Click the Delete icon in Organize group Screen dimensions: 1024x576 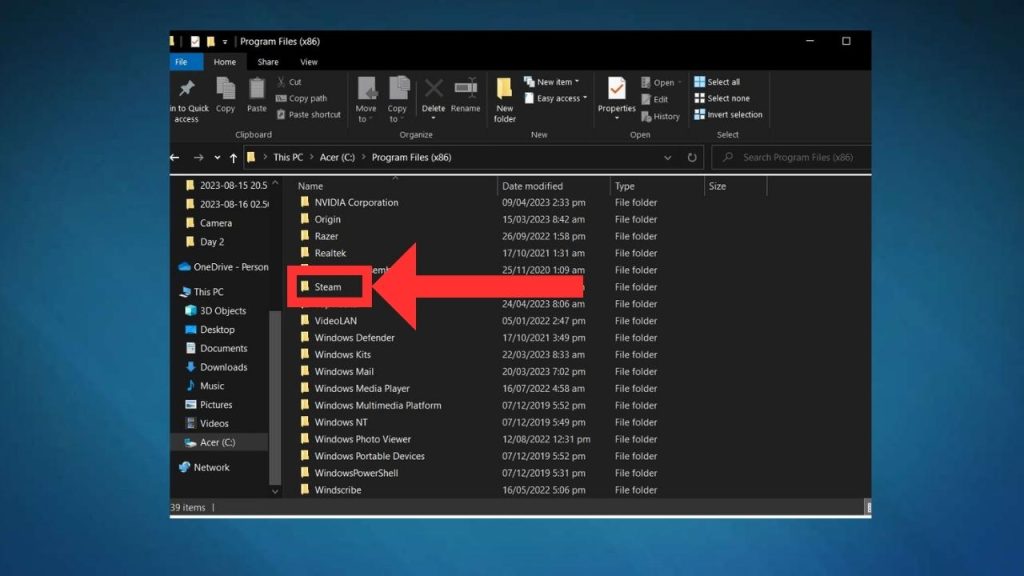pos(433,88)
